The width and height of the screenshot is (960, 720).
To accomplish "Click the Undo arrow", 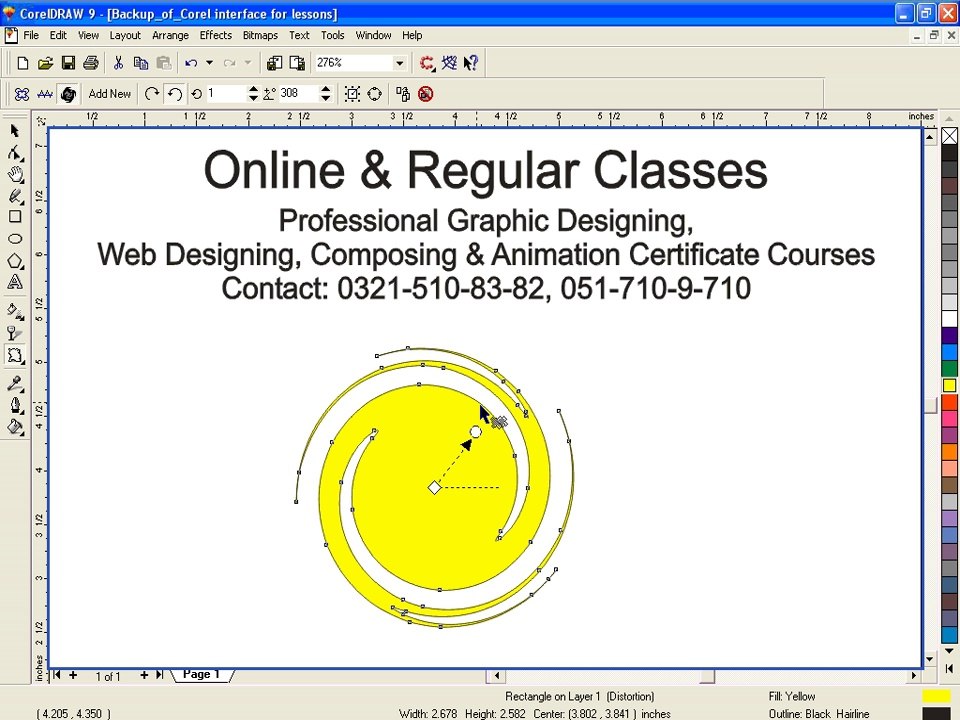I will [x=191, y=62].
